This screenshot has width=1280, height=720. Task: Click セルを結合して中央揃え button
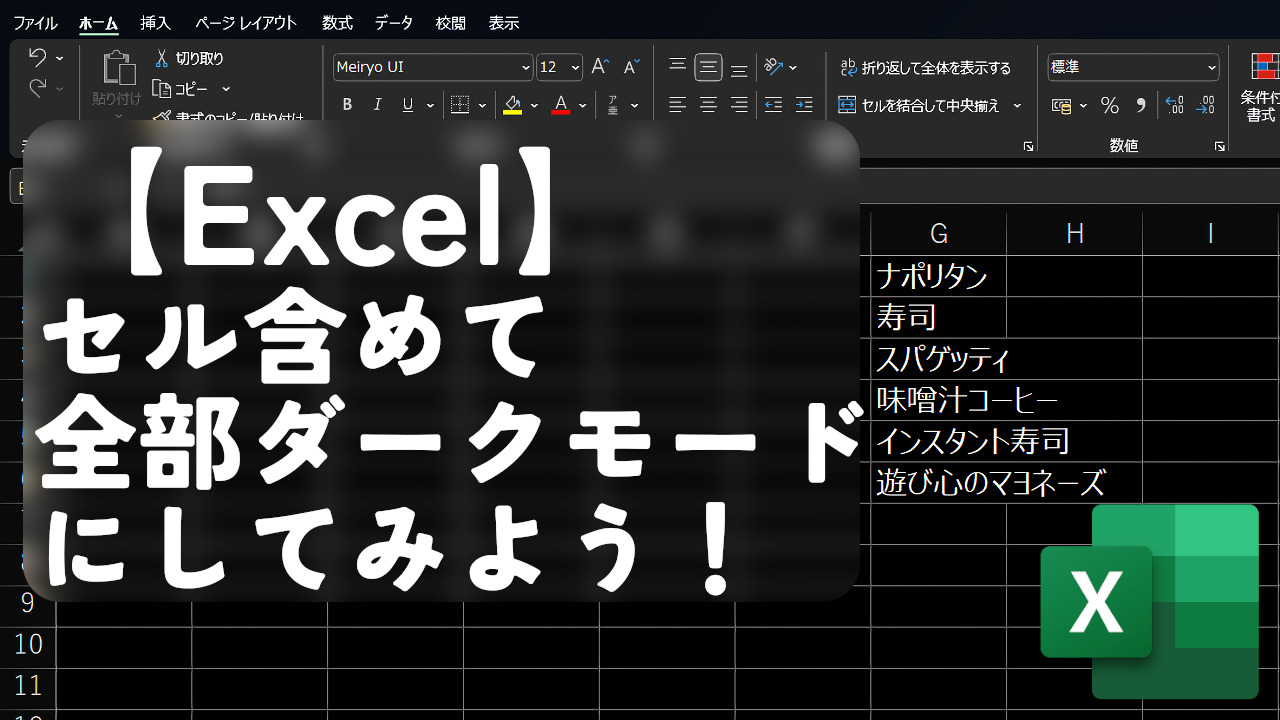coord(919,105)
